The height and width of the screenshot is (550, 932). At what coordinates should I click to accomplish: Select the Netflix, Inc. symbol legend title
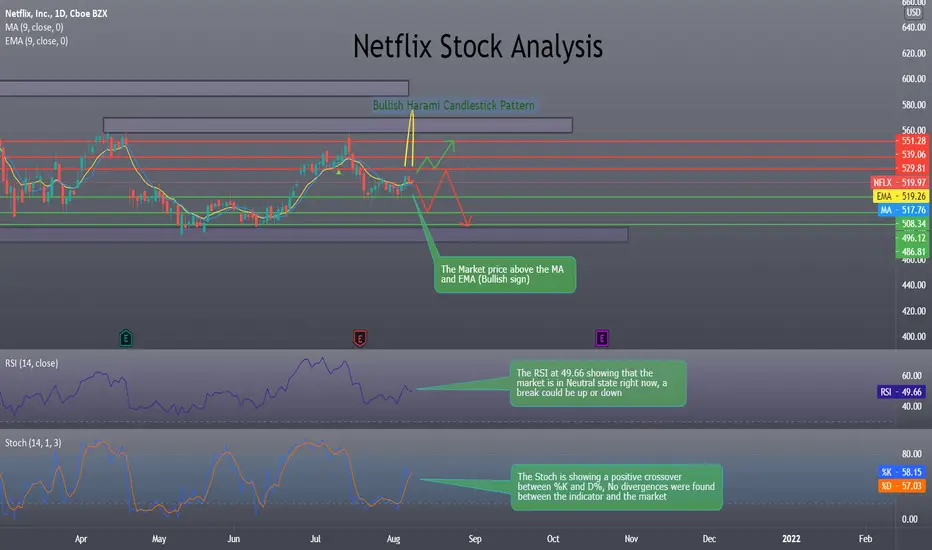(x=56, y=13)
